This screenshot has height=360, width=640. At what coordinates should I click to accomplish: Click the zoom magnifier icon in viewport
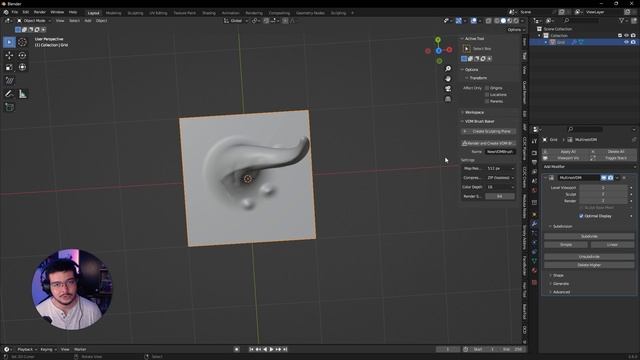tap(448, 69)
